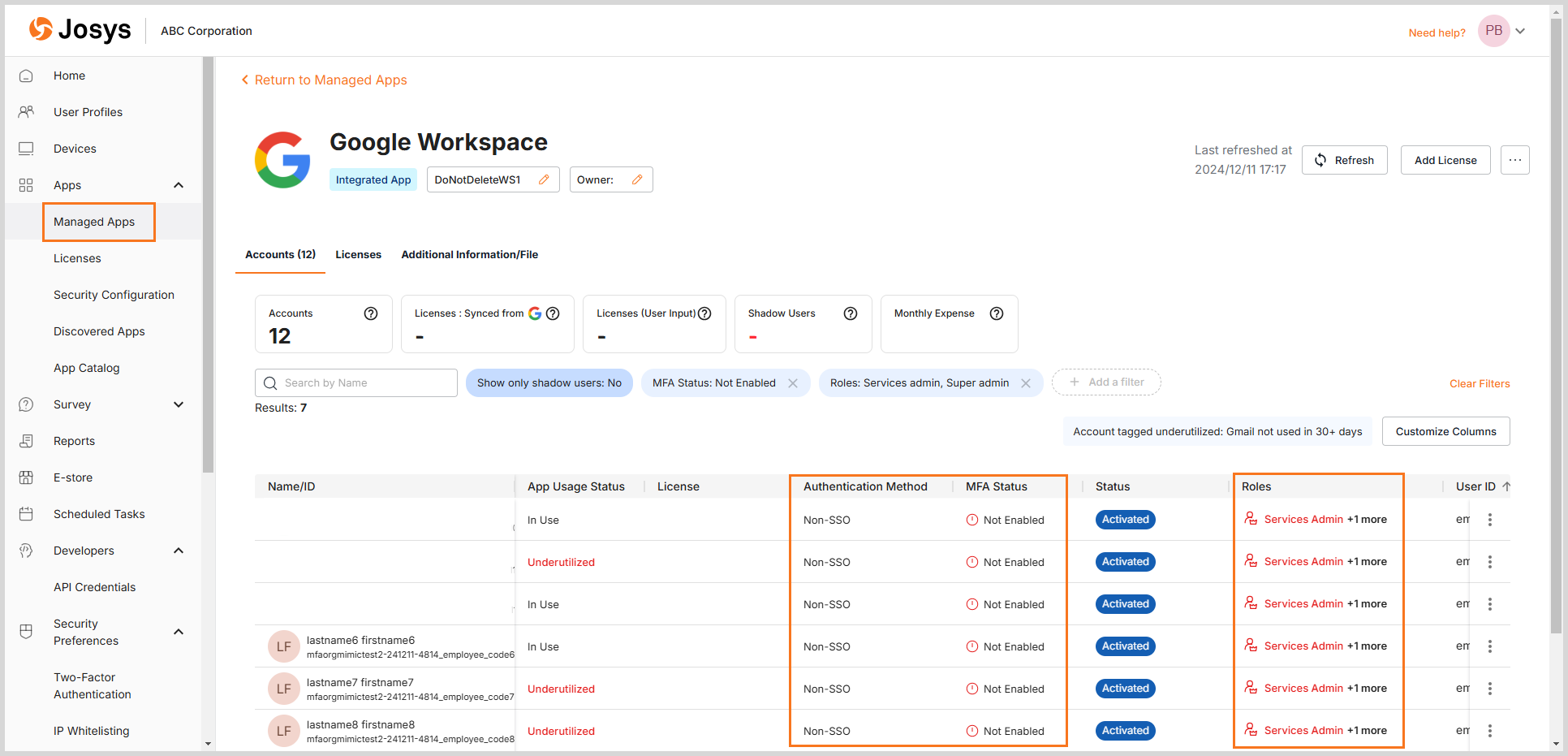Open Licenses in the sidebar

(77, 258)
